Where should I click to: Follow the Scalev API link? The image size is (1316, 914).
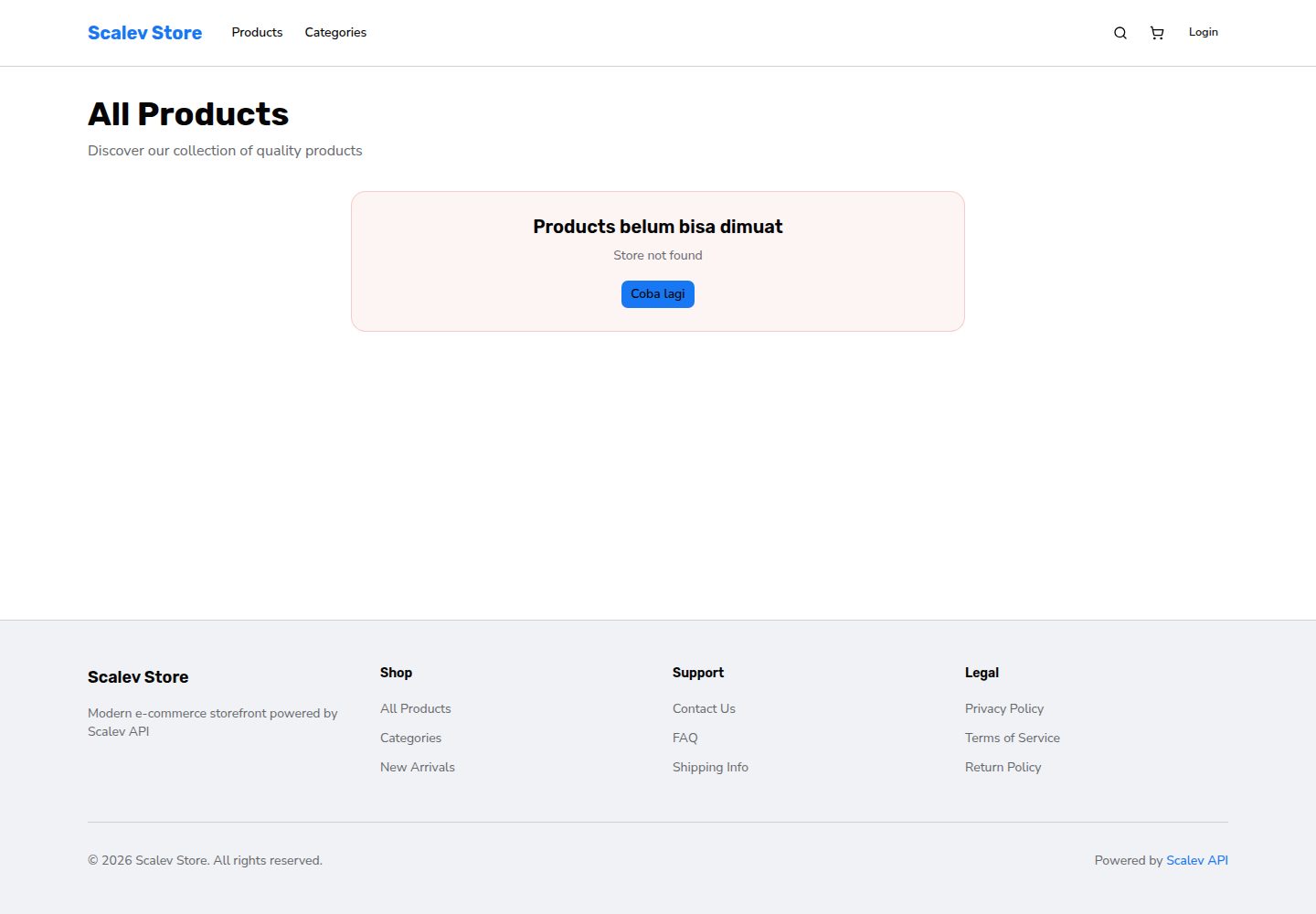pyautogui.click(x=1197, y=860)
